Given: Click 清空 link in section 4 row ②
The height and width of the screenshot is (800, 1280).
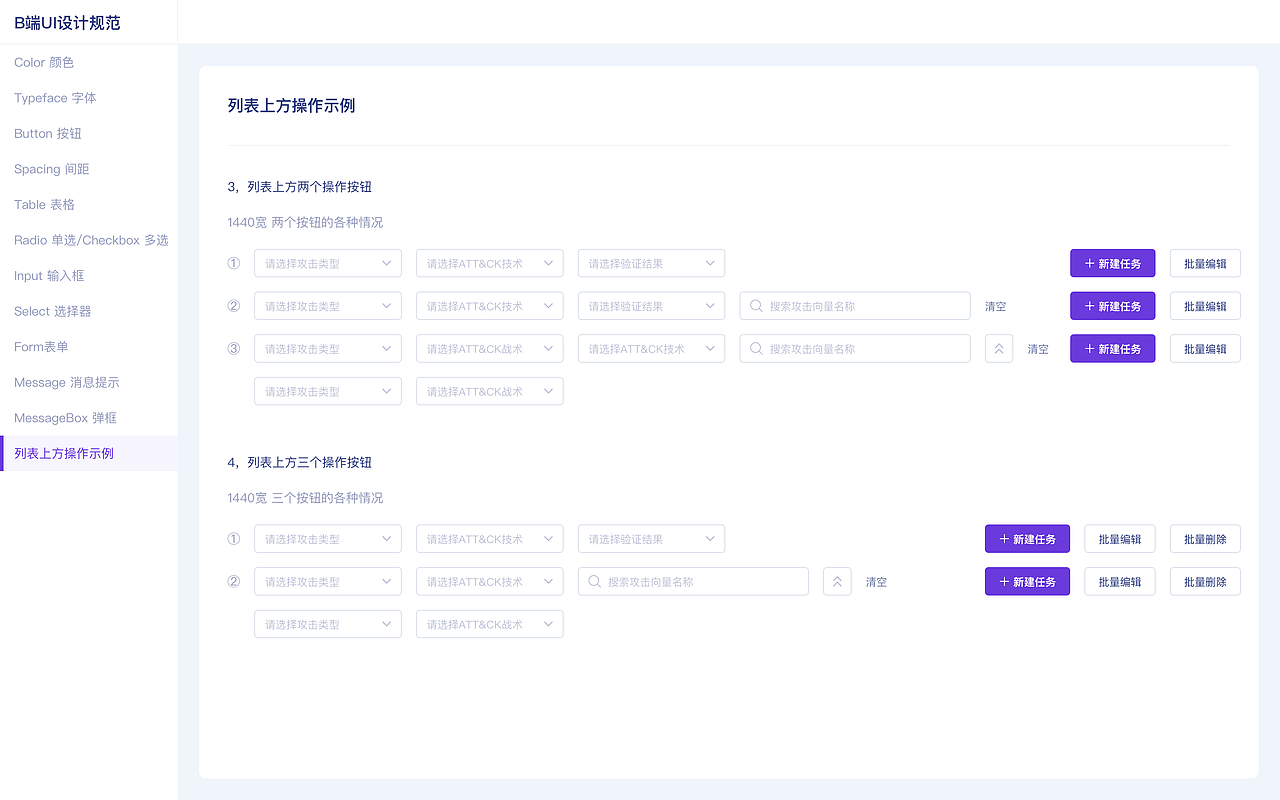Looking at the screenshot, I should [876, 582].
